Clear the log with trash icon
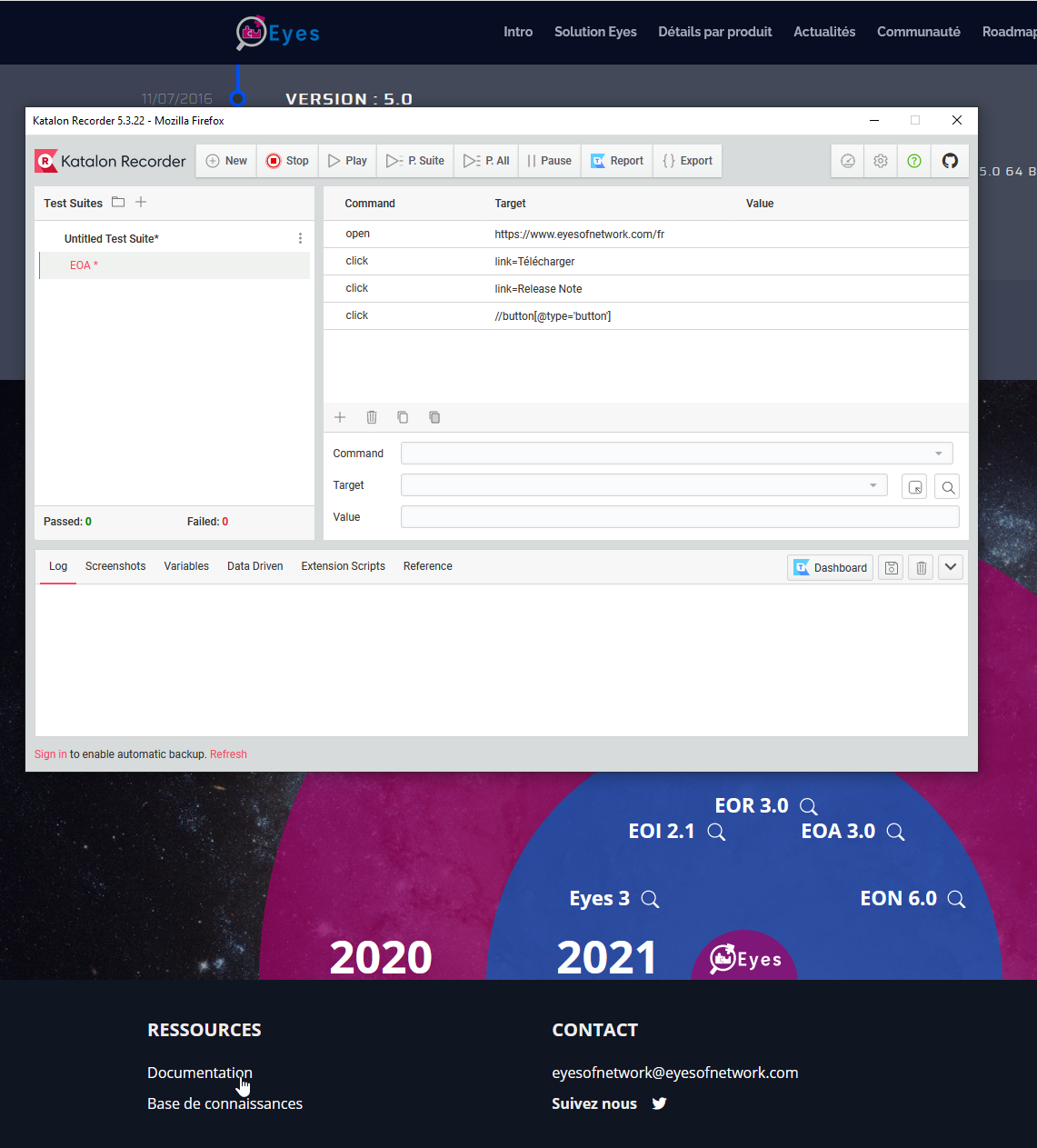This screenshot has width=1037, height=1148. [921, 568]
